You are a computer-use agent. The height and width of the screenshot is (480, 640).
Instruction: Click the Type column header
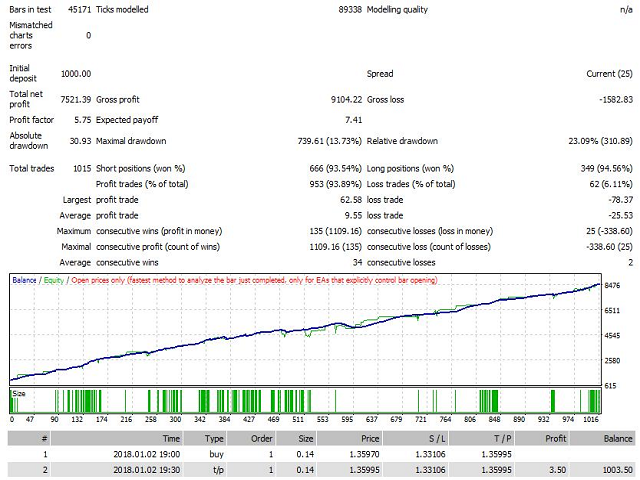(215, 437)
